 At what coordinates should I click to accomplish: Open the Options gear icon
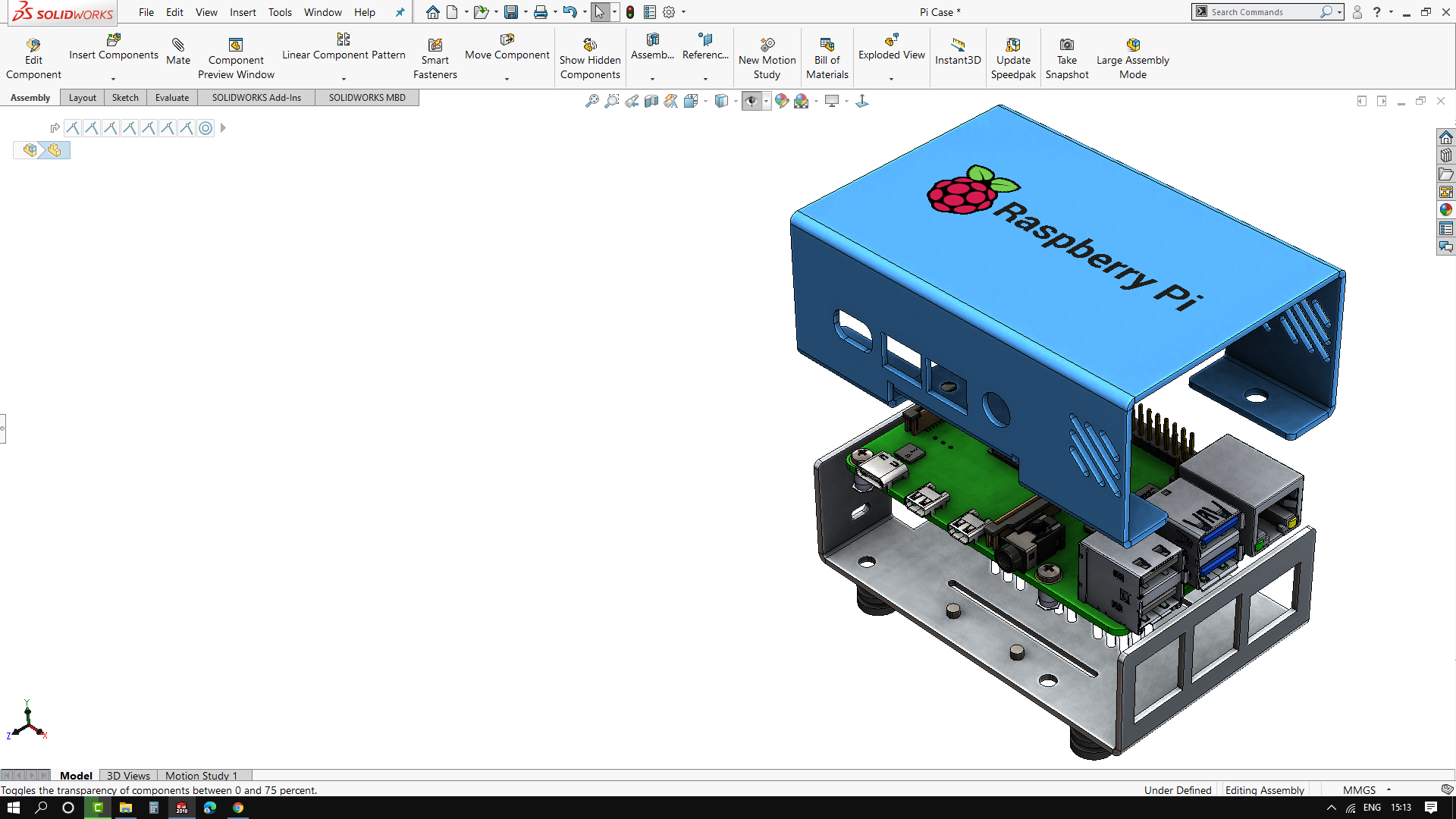coord(669,12)
